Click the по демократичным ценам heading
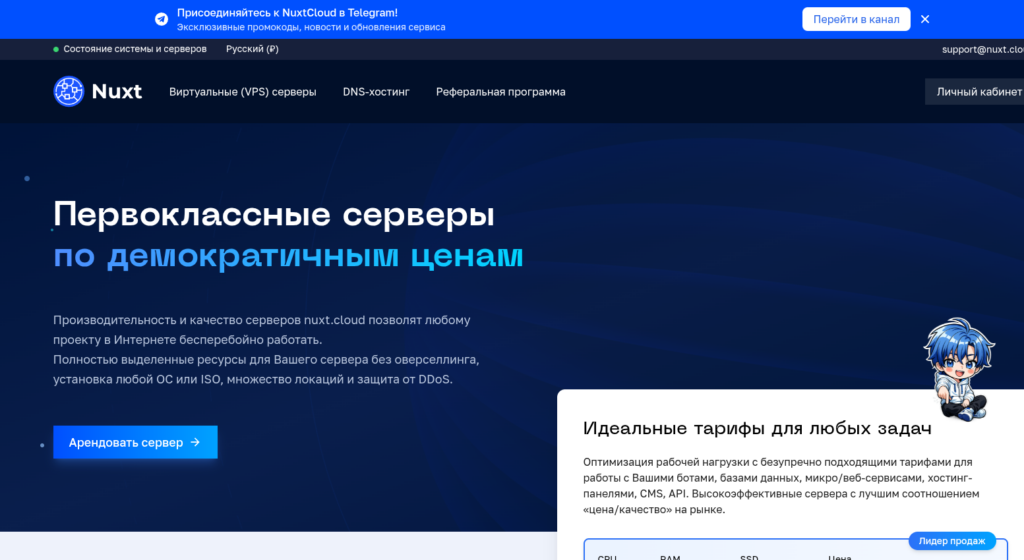Viewport: 1024px width, 560px height. pyautogui.click(x=288, y=256)
